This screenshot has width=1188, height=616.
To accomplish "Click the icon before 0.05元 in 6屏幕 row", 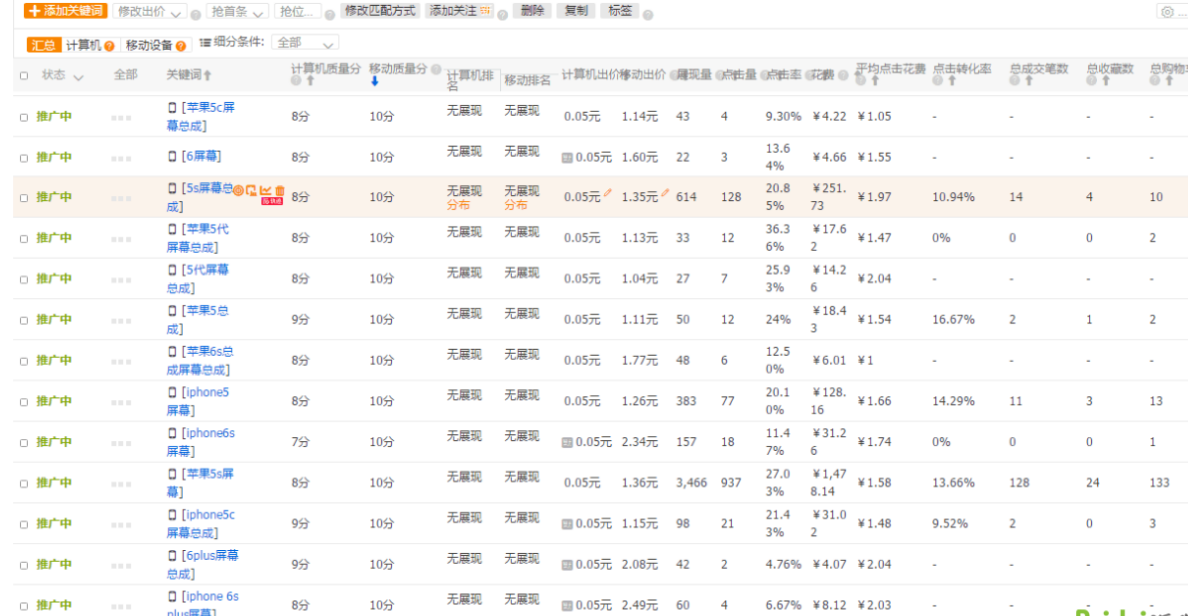I will tap(567, 158).
